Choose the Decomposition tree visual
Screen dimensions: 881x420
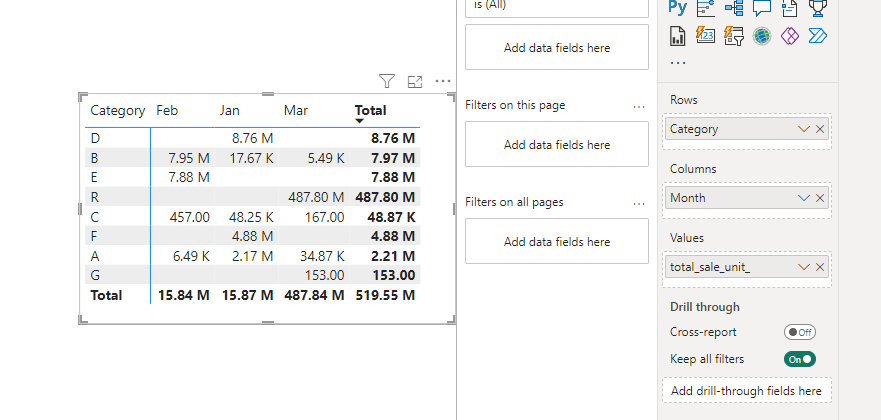click(x=734, y=8)
